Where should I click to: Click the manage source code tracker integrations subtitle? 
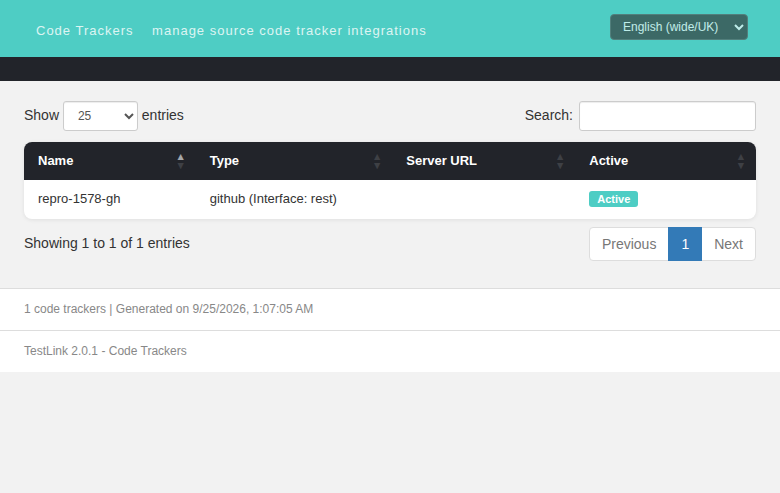289,31
